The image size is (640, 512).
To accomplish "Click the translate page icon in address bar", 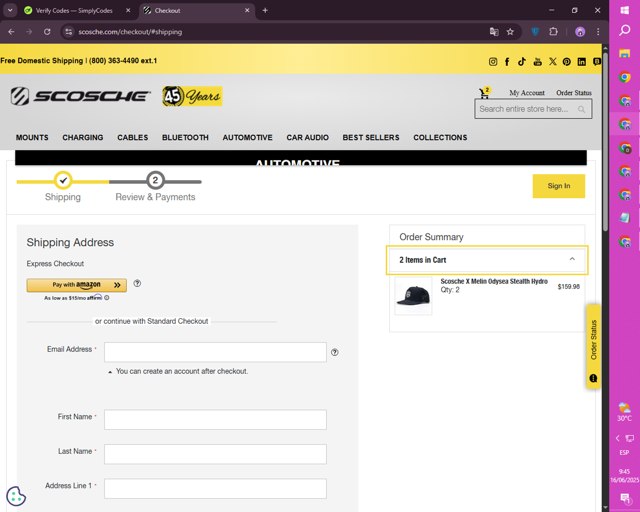I will pyautogui.click(x=494, y=32).
